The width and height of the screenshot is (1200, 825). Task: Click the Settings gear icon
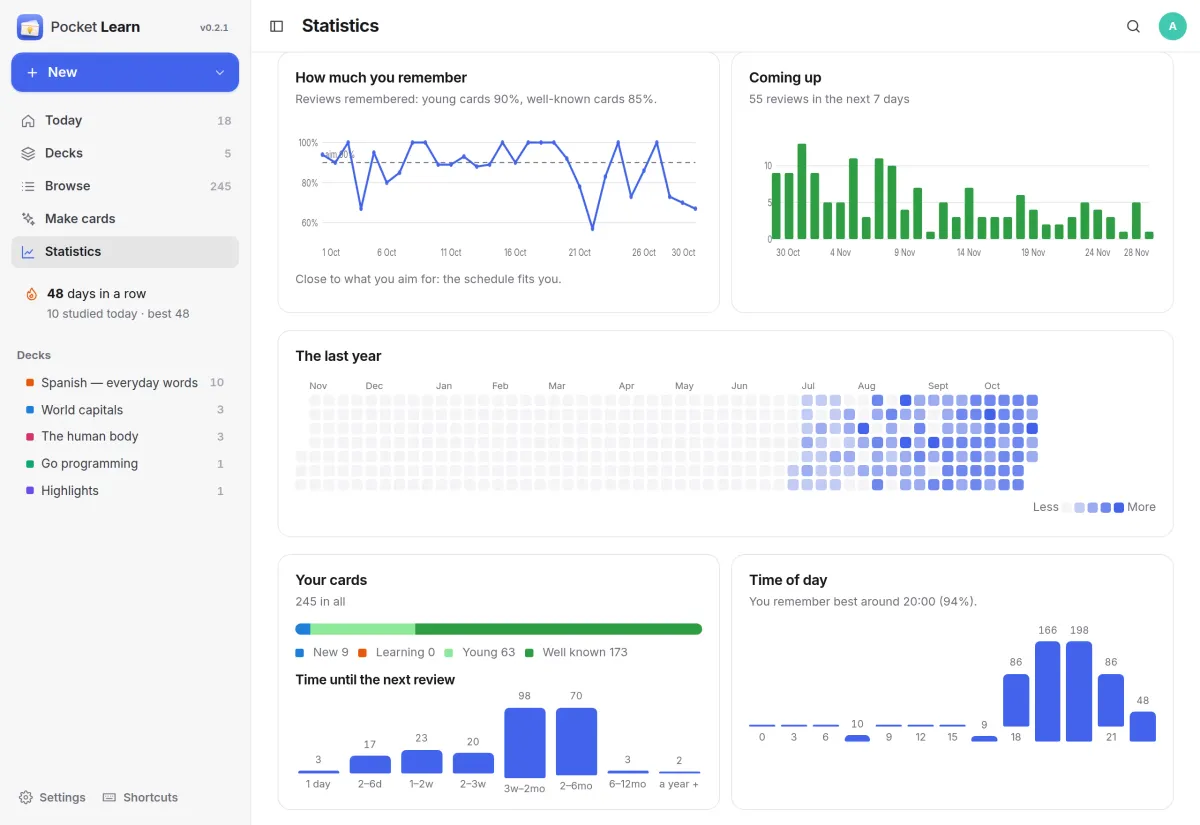pos(26,797)
